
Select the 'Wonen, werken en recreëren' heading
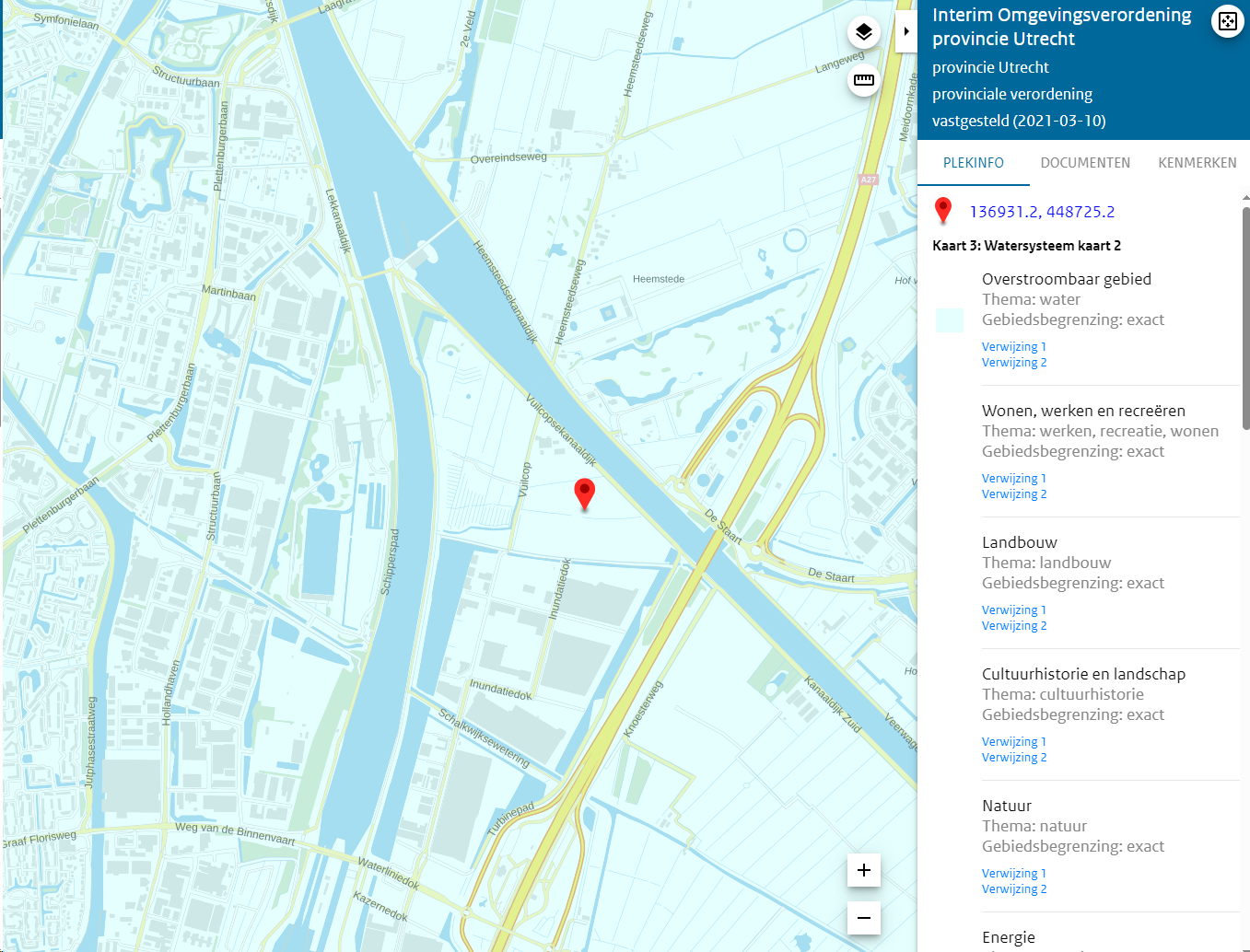[x=1083, y=411]
